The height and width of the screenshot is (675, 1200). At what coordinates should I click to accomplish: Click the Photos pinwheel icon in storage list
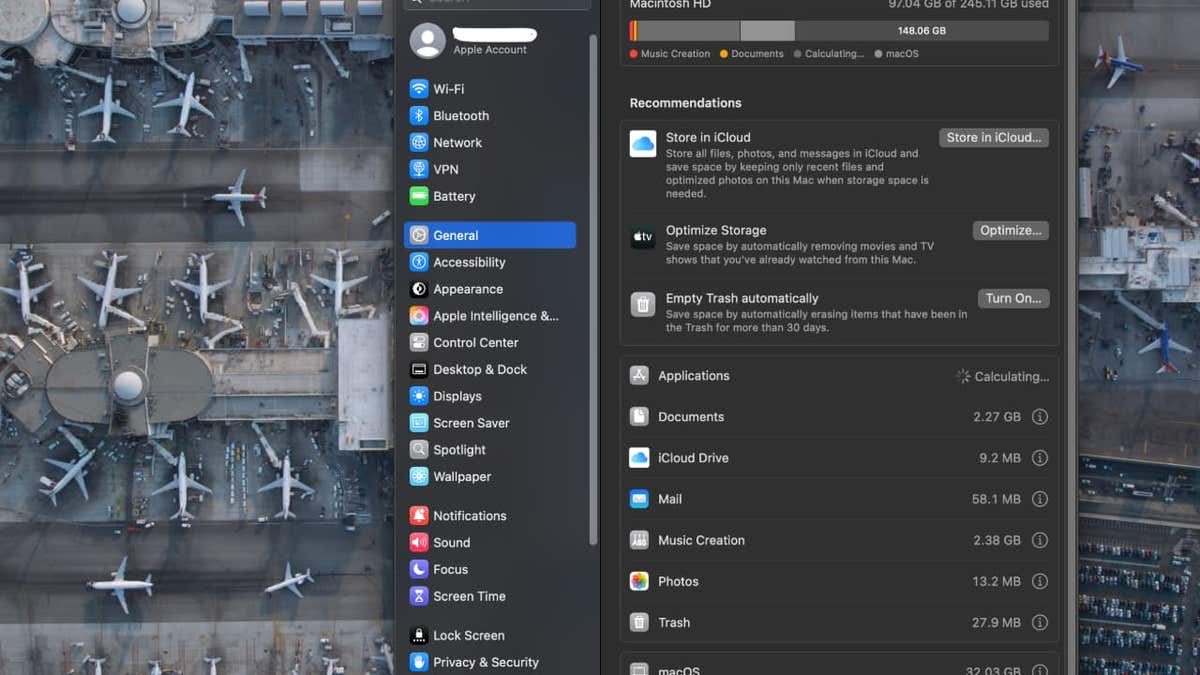coord(640,581)
